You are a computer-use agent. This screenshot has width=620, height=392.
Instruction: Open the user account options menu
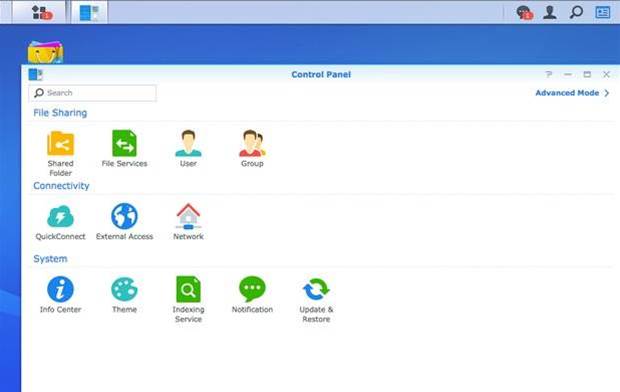coord(550,12)
